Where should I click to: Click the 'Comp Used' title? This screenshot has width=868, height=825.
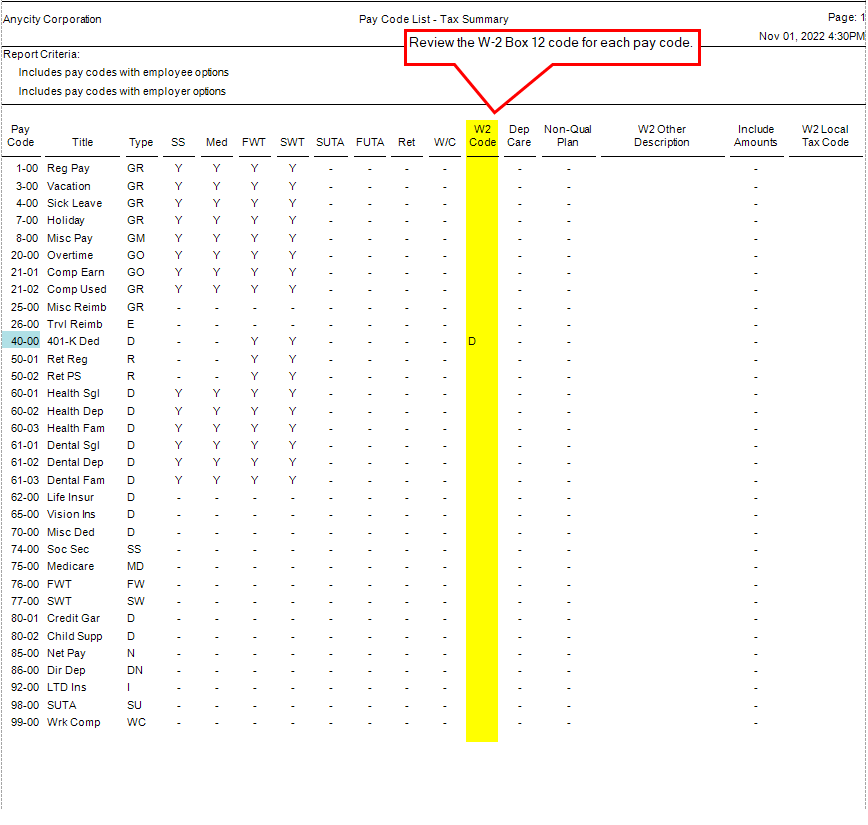click(76, 290)
